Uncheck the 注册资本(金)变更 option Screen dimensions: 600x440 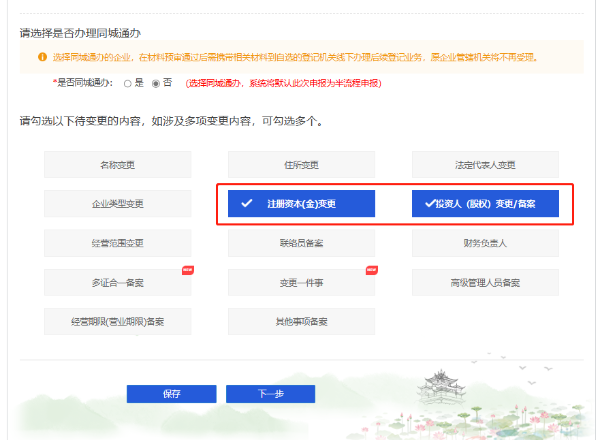pos(301,204)
